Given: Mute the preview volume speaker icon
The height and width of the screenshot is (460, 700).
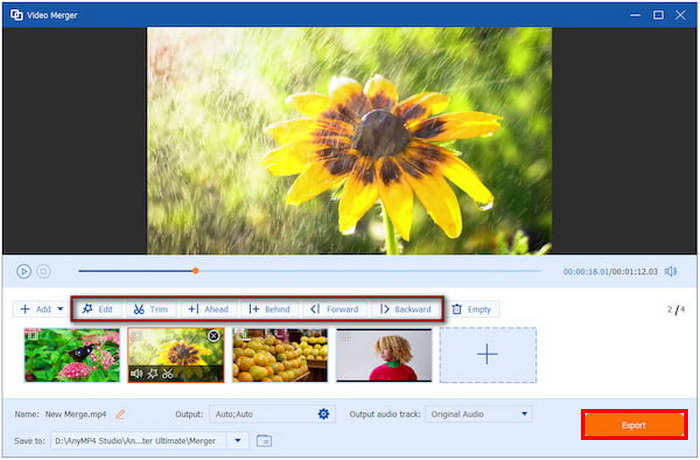Looking at the screenshot, I should (671, 271).
